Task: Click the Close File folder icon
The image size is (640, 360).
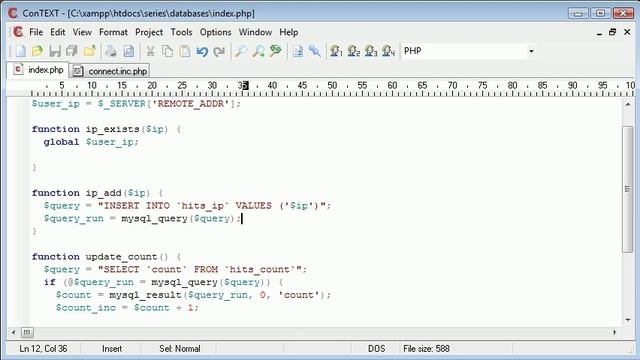Action: 89,51
